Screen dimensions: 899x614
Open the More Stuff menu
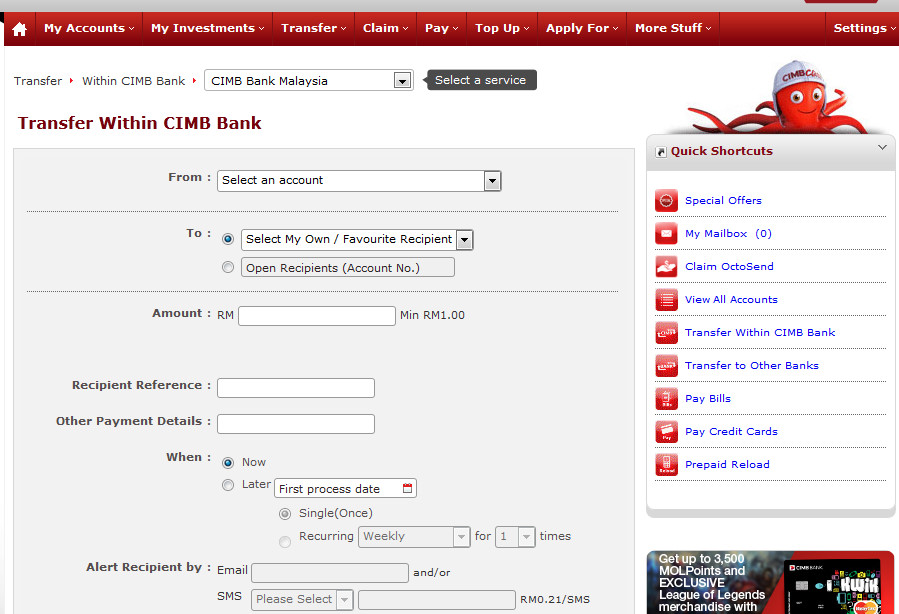tap(673, 28)
